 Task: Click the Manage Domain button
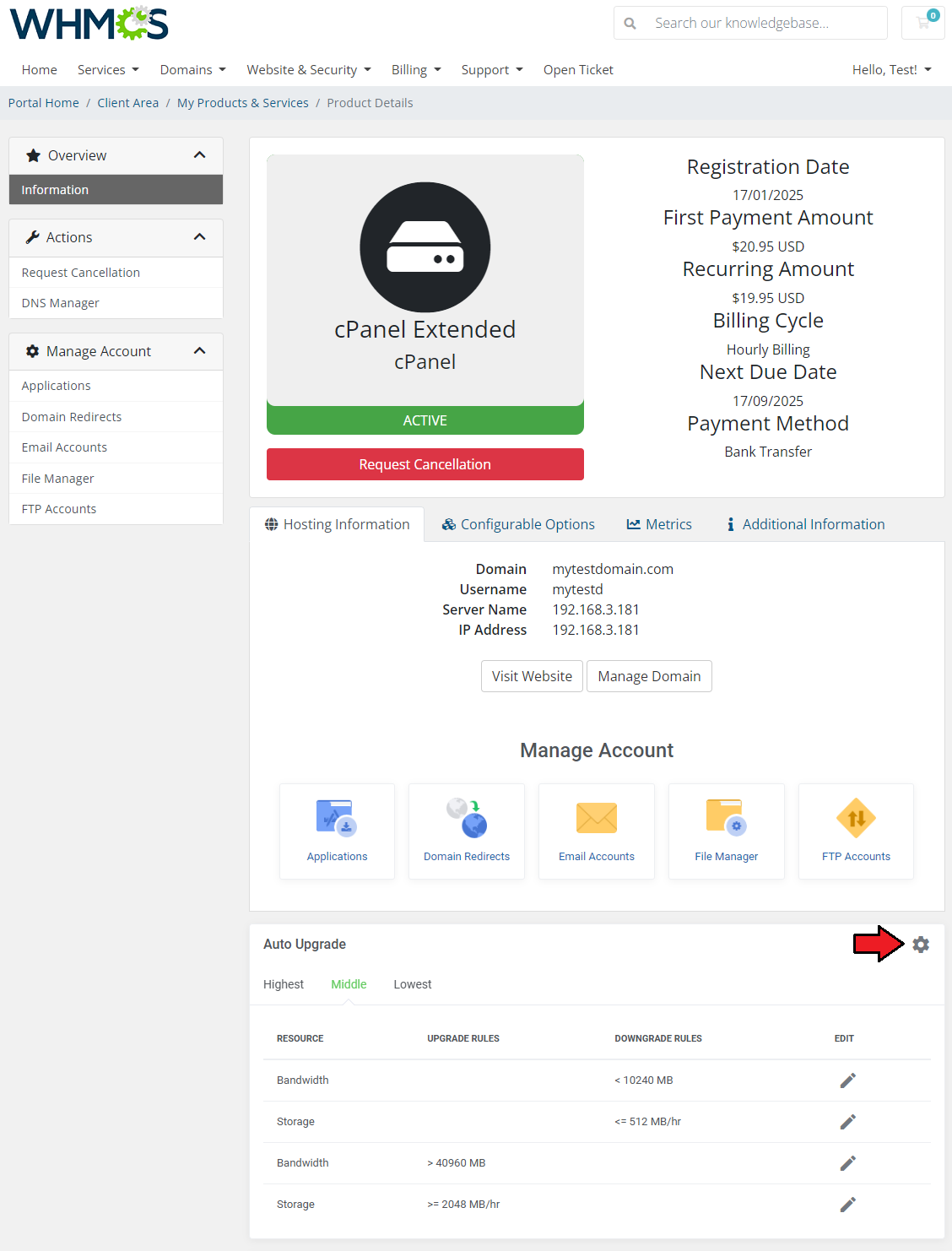coord(649,676)
